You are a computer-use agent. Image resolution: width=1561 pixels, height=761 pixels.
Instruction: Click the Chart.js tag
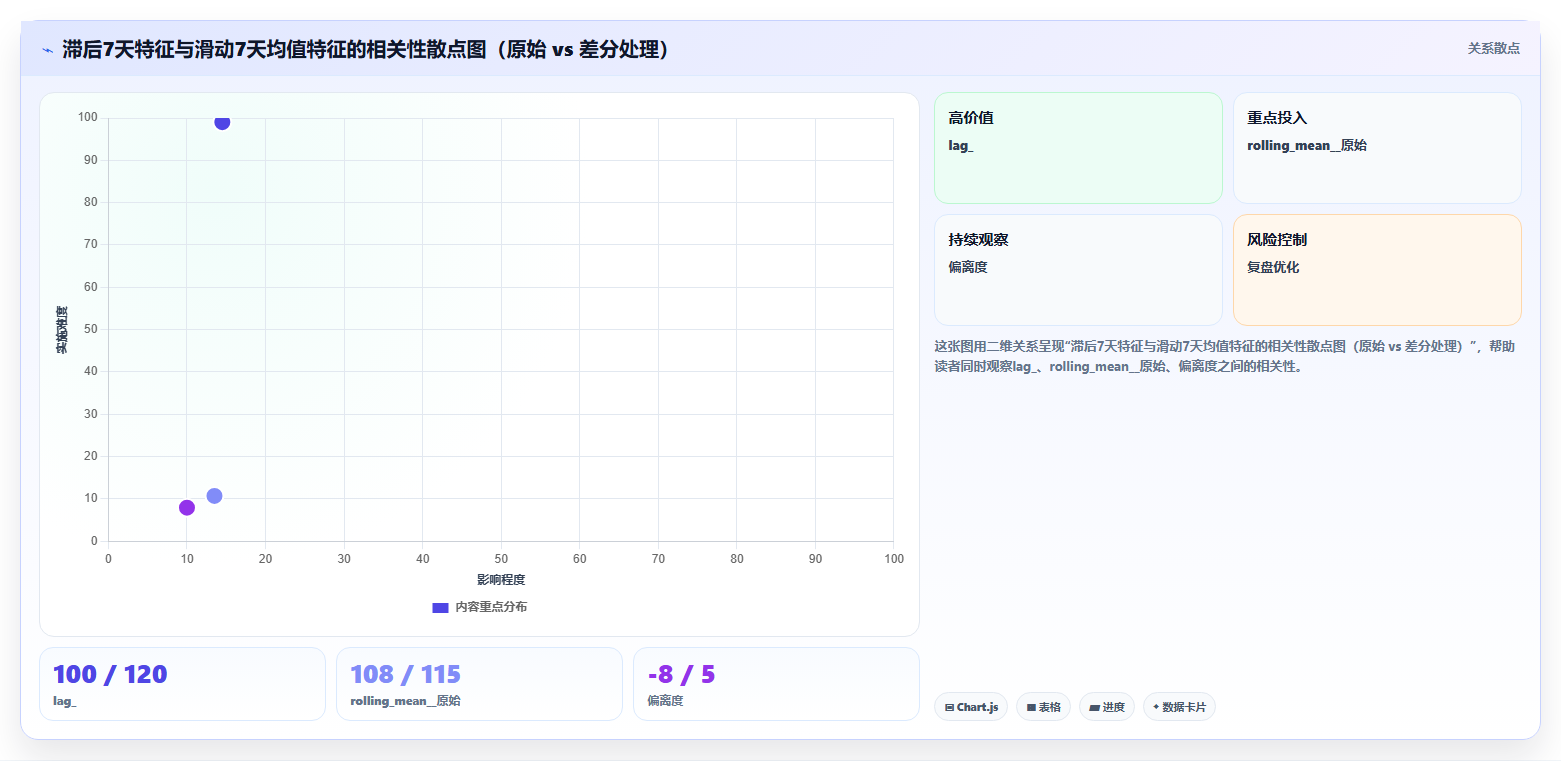click(971, 707)
